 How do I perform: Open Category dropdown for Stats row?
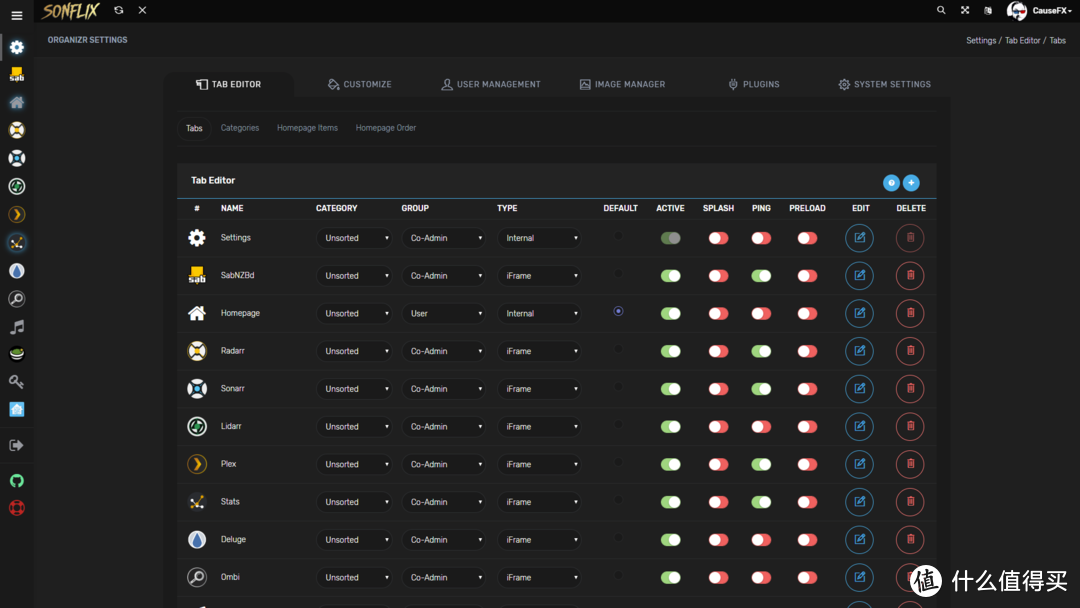[355, 502]
